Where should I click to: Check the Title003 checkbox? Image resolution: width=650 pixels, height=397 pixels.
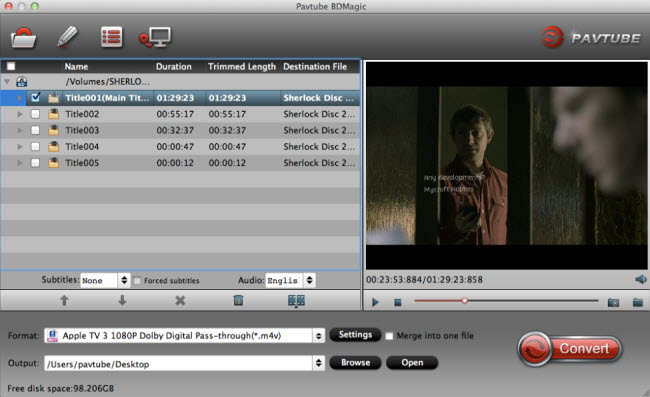[x=35, y=131]
